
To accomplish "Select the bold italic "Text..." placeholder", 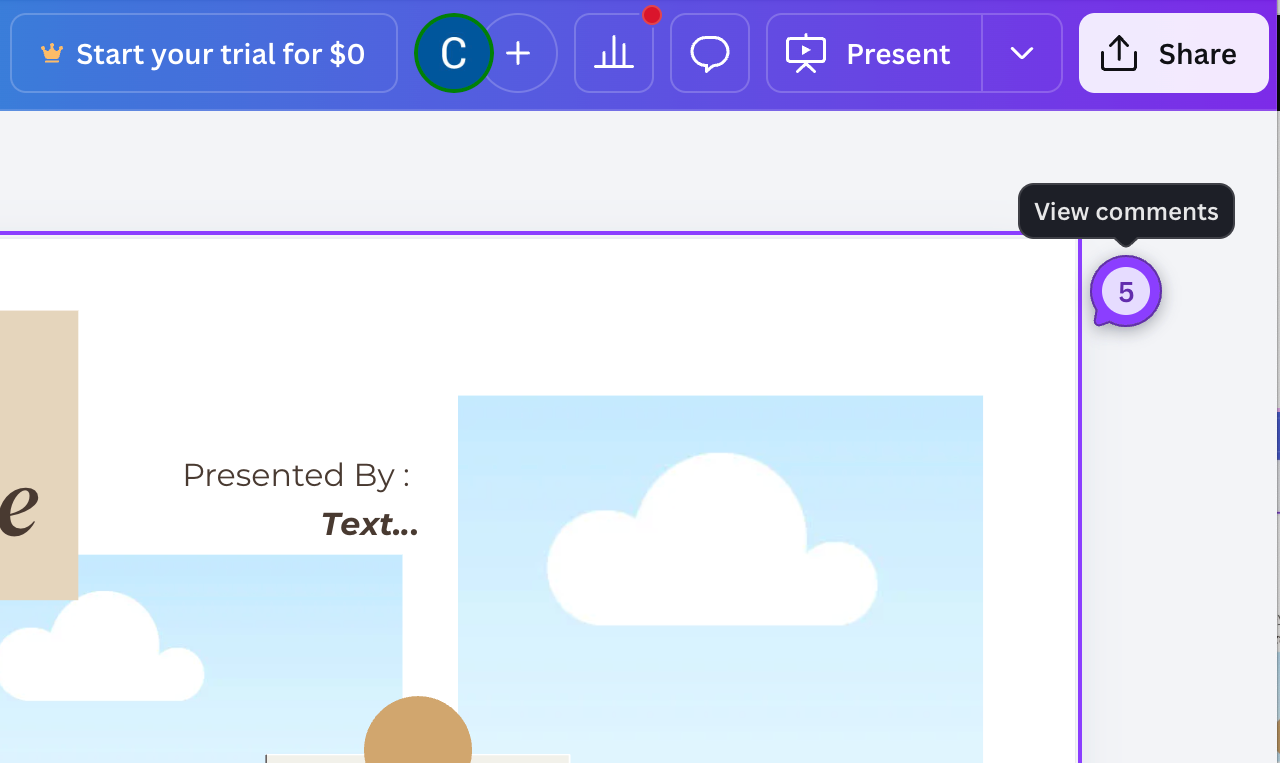I will (x=369, y=524).
